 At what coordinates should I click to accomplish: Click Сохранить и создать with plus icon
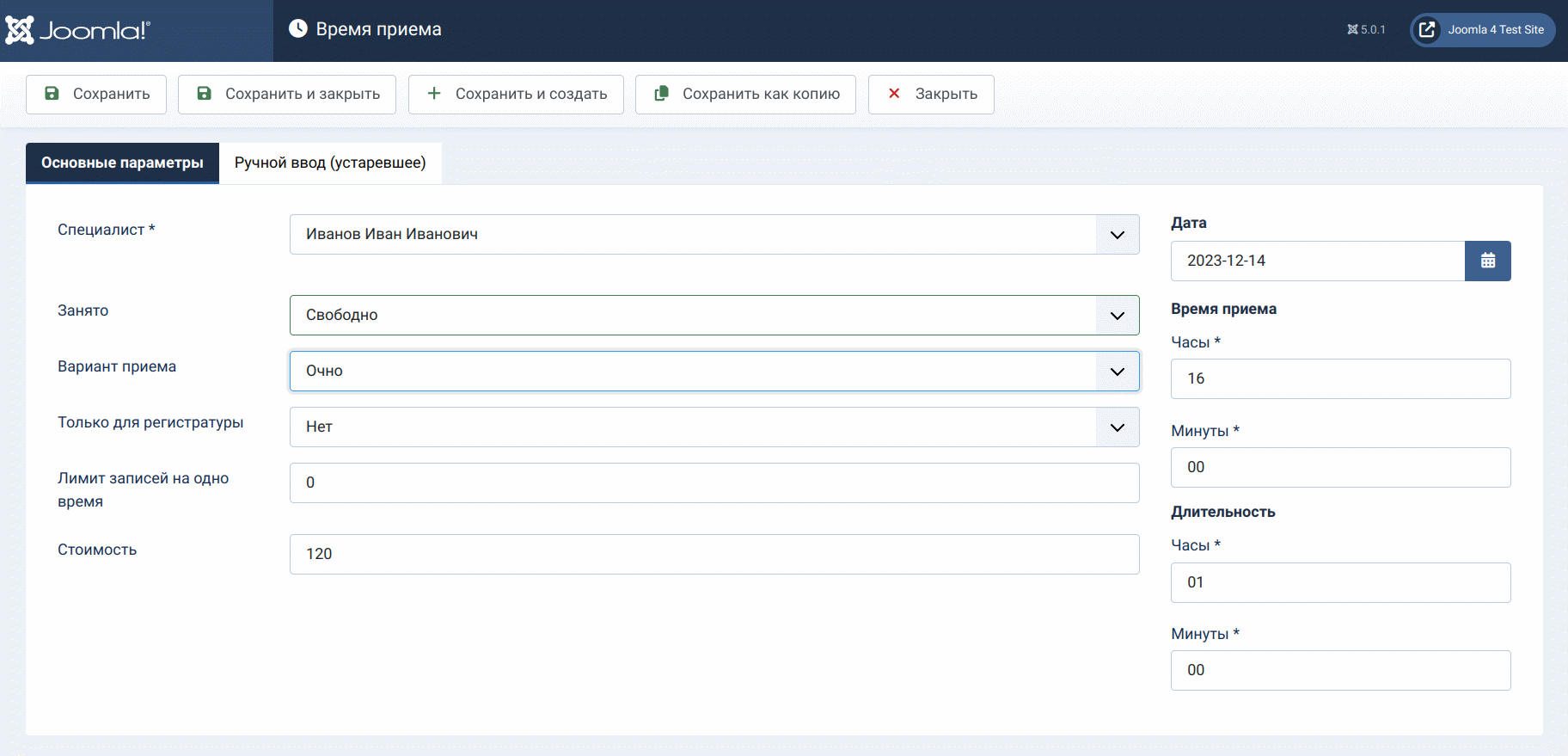coord(516,94)
